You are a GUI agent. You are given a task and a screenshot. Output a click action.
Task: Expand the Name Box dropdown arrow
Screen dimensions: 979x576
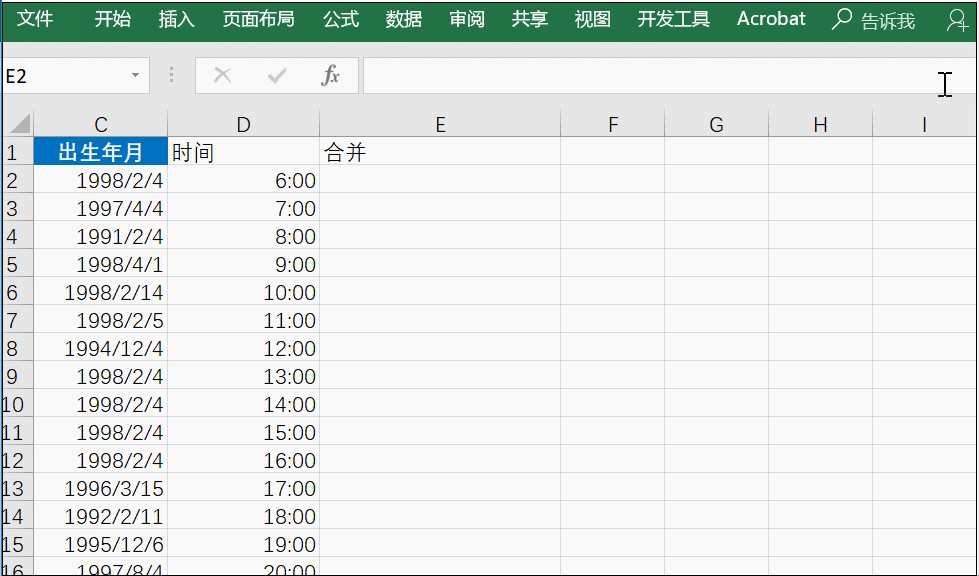point(135,76)
